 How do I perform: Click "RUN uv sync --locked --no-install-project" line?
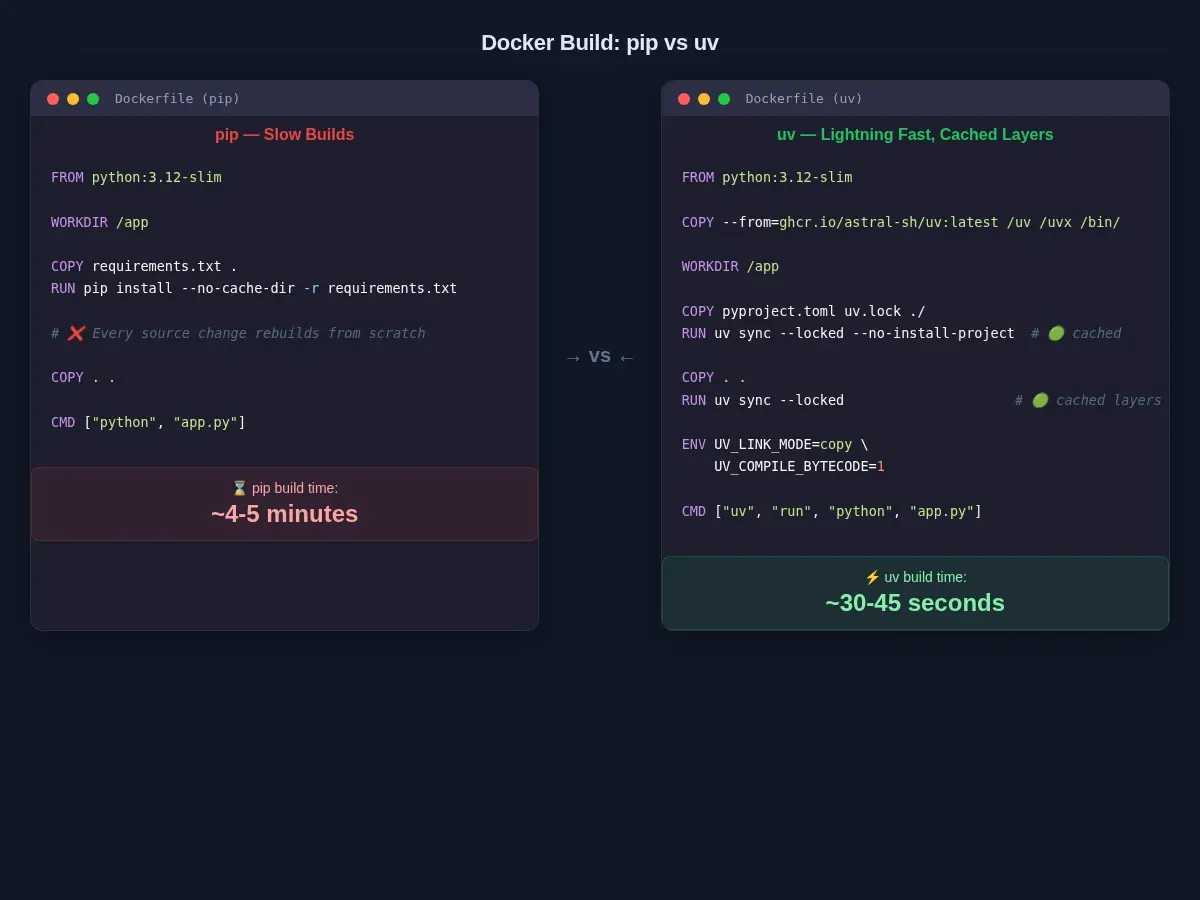(x=848, y=333)
